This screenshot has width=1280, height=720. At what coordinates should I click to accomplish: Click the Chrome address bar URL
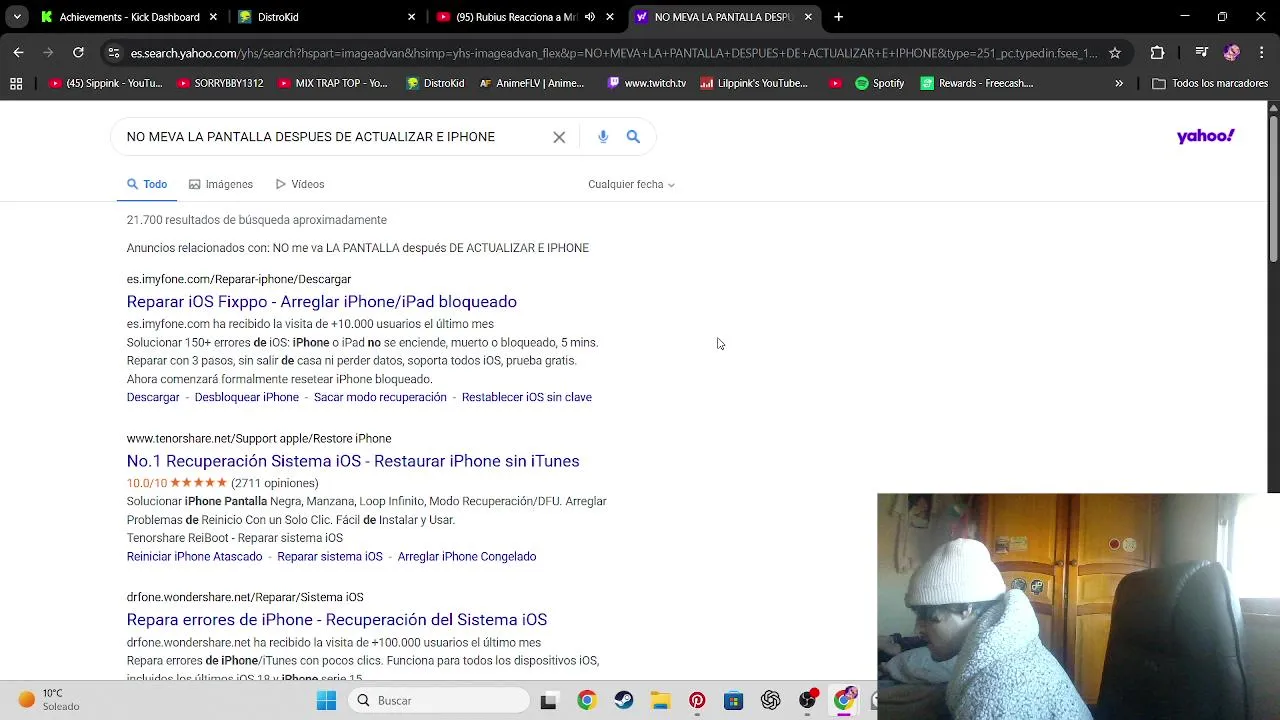(x=612, y=53)
